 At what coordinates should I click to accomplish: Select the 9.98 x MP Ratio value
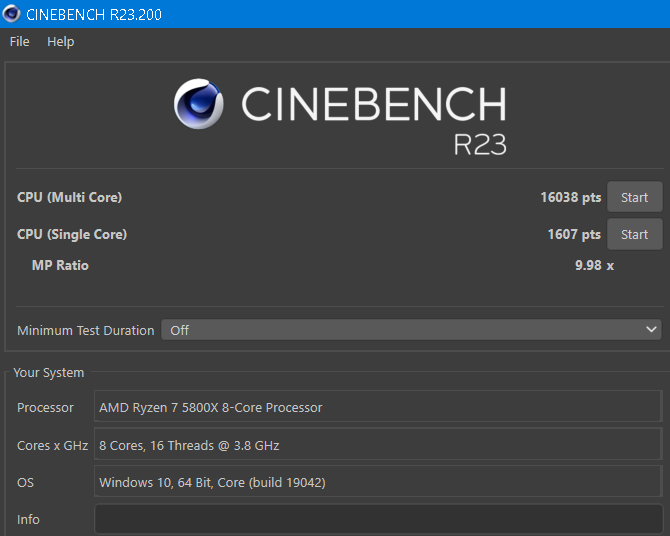(x=594, y=265)
